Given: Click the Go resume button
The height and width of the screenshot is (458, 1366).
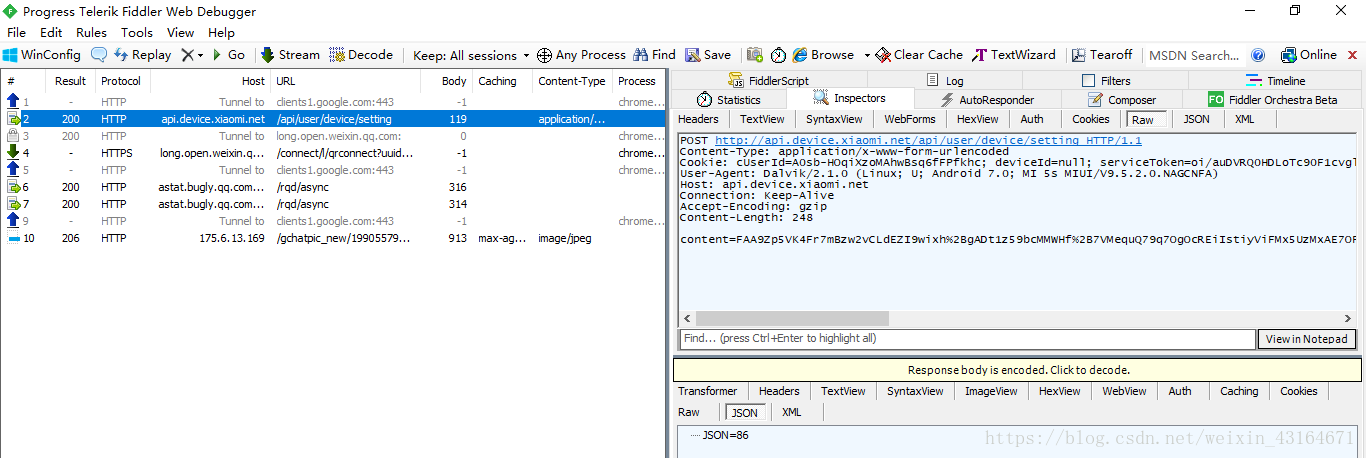Looking at the screenshot, I should click(227, 55).
